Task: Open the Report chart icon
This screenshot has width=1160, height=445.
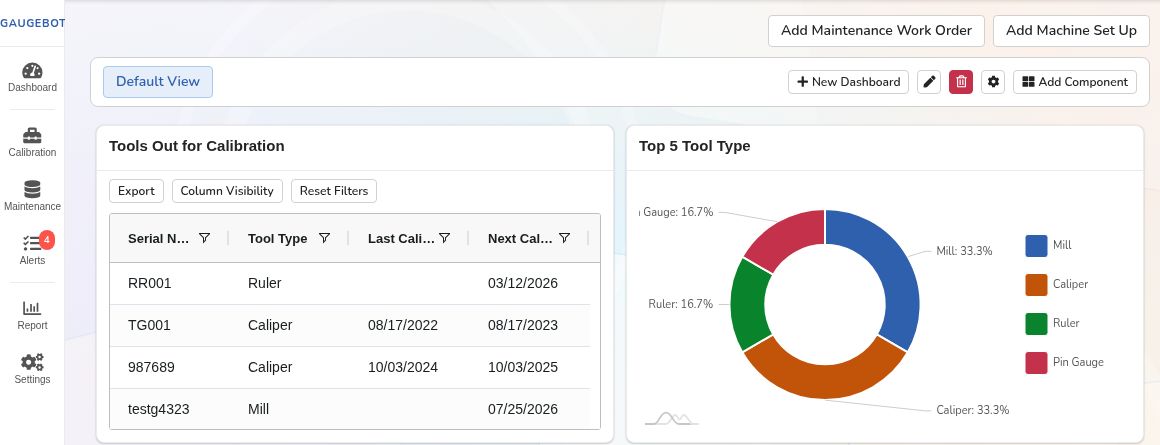Action: coord(32,308)
